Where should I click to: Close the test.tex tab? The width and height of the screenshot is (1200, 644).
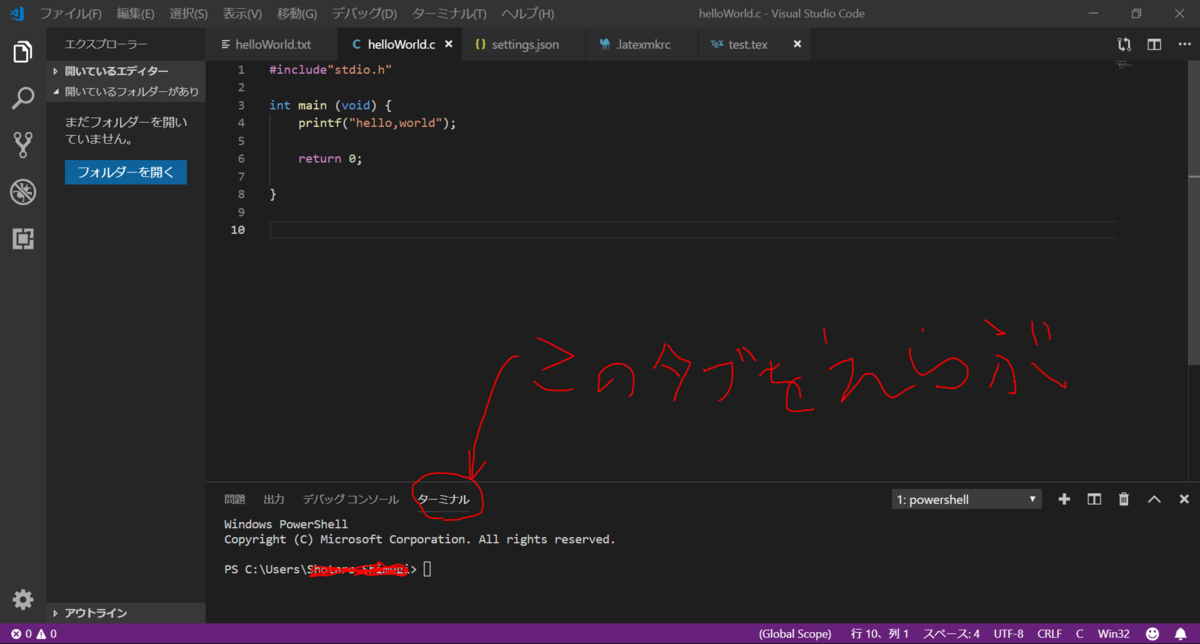[x=797, y=44]
